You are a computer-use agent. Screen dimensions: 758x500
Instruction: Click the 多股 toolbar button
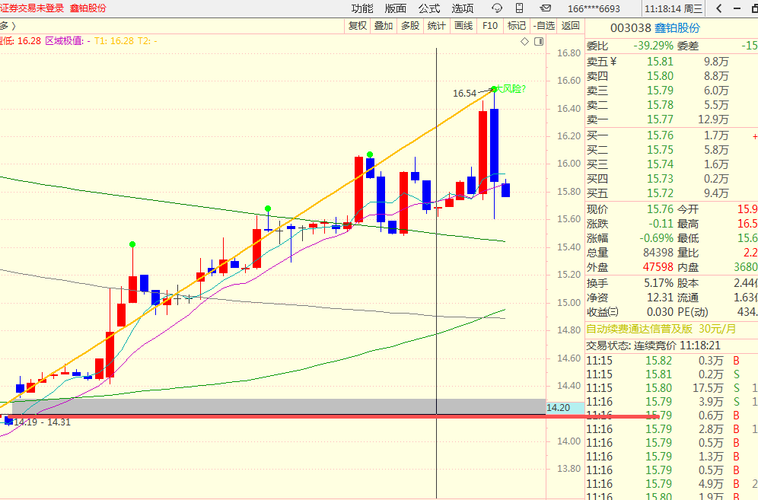410,26
